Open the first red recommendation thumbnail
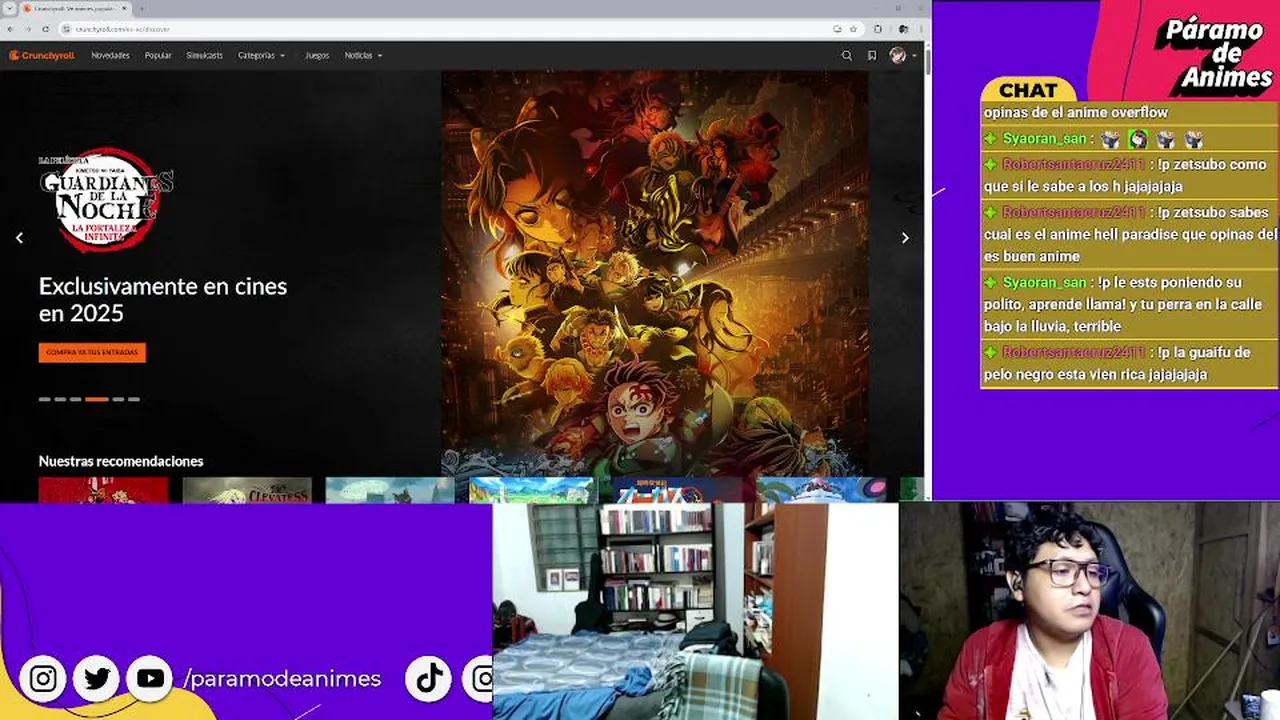This screenshot has height=720, width=1280. (104, 490)
